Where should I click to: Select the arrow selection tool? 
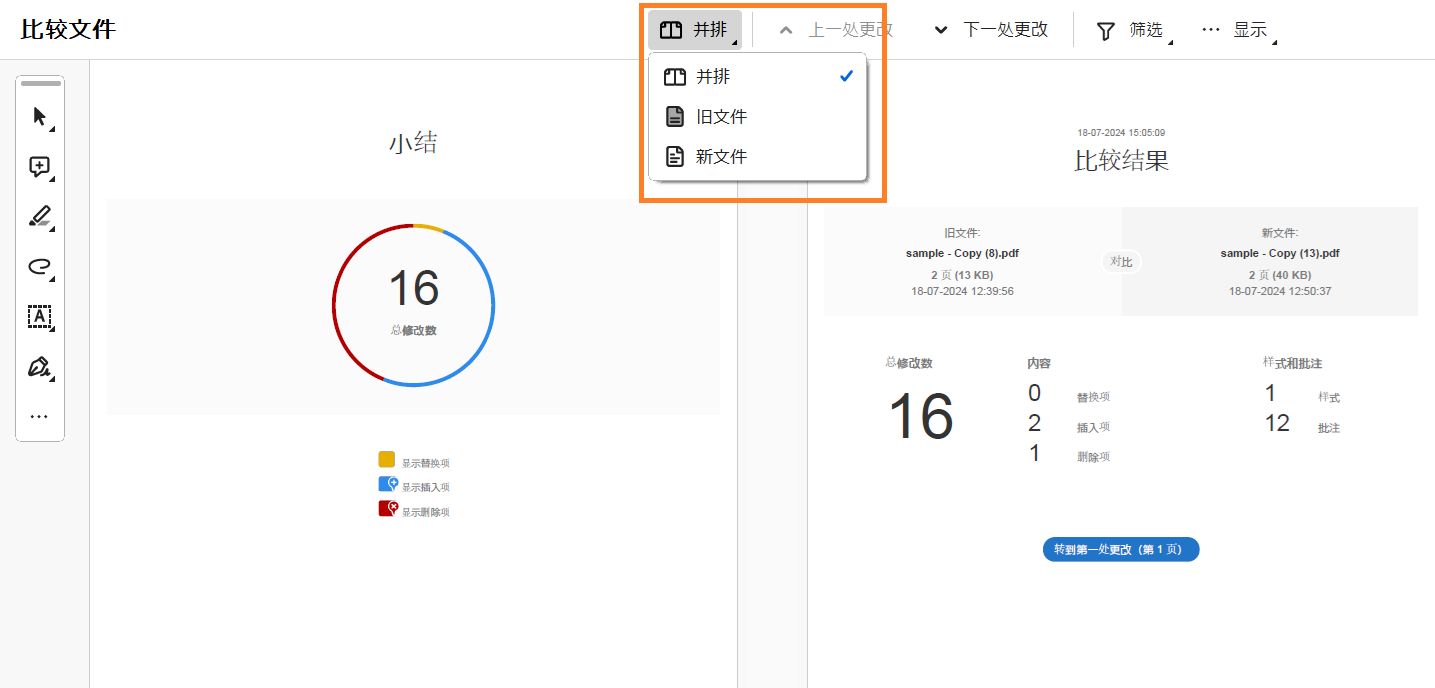pyautogui.click(x=40, y=116)
